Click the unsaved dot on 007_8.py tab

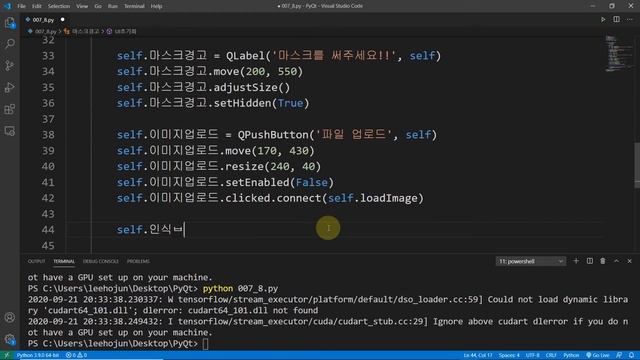(62, 20)
